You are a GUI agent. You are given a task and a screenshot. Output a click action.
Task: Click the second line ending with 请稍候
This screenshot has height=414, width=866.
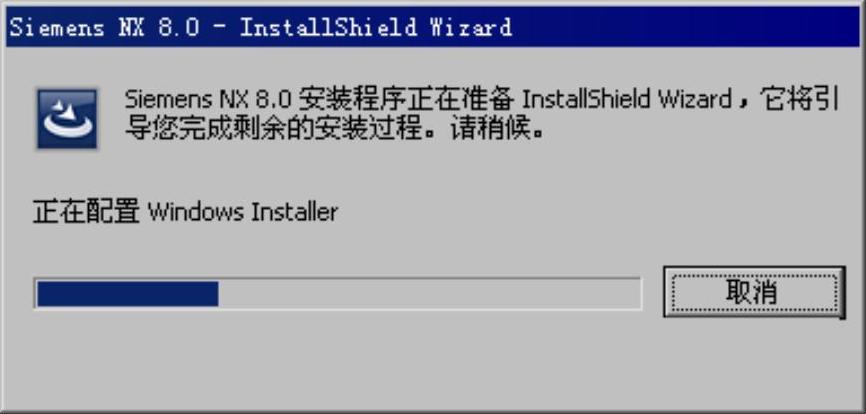pos(334,129)
